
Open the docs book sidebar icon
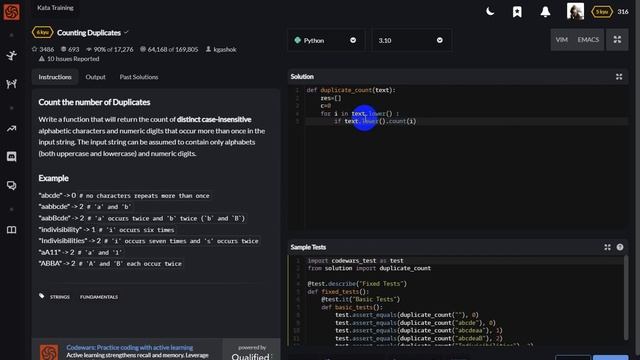coord(11,230)
